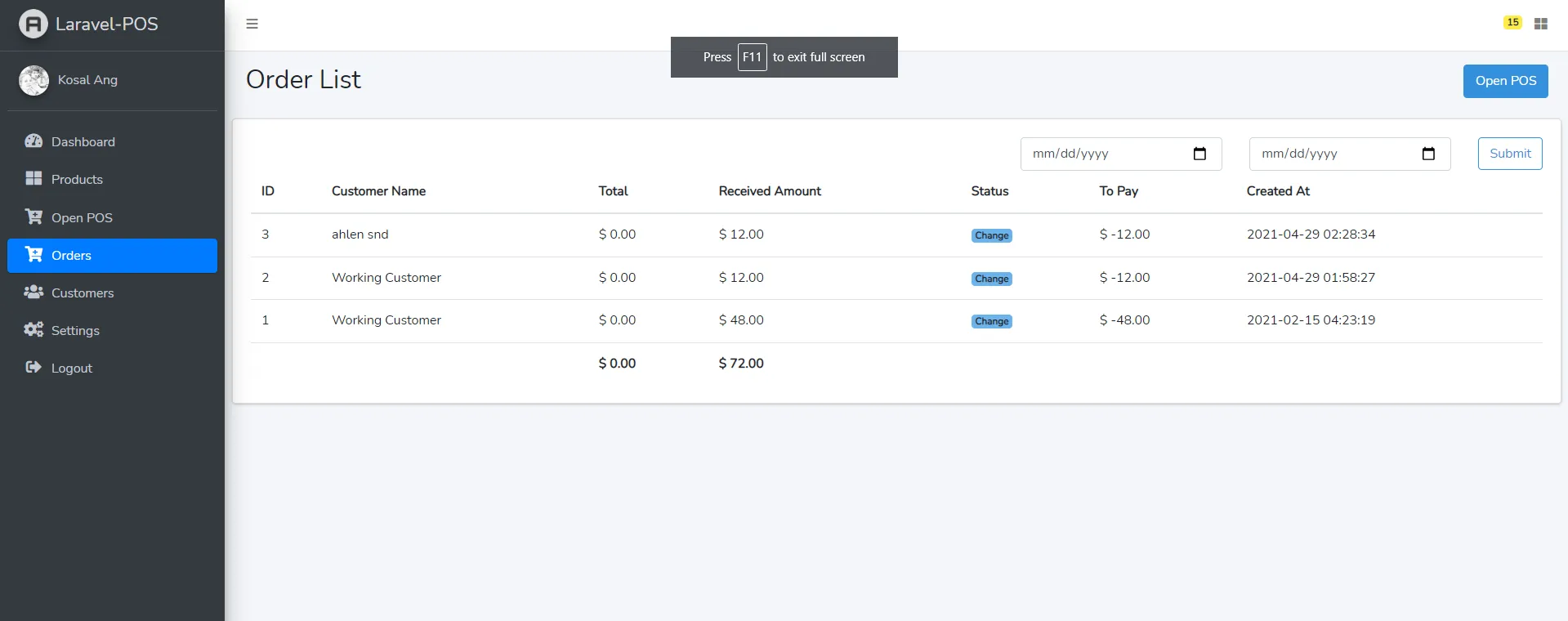Select the Orders menu item
1568x621 pixels.
click(112, 255)
